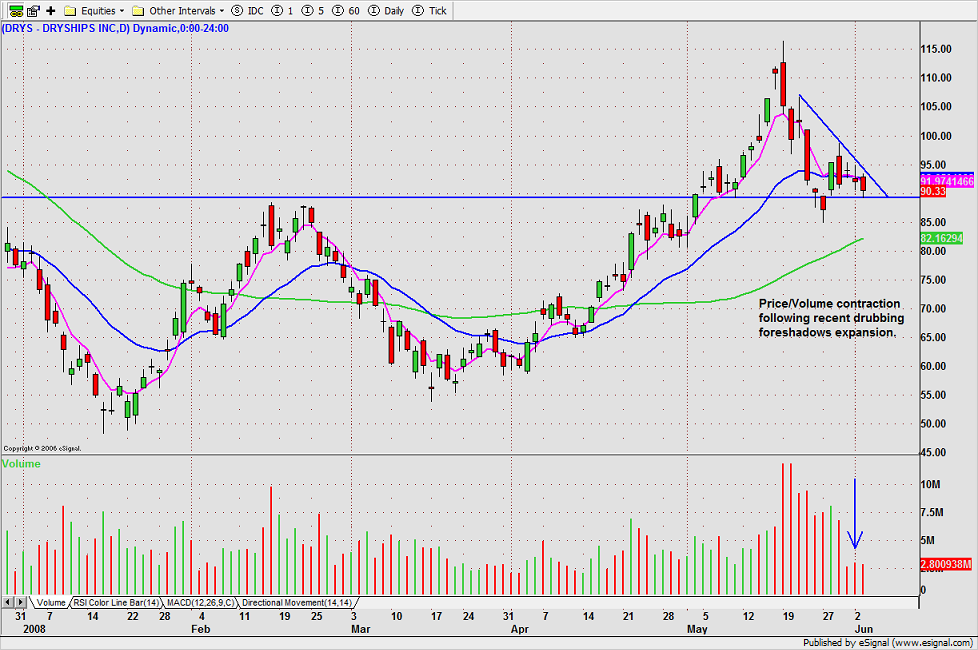Image resolution: width=978 pixels, height=650 pixels.
Task: Click the 2.800938M volume value label
Action: [x=946, y=564]
